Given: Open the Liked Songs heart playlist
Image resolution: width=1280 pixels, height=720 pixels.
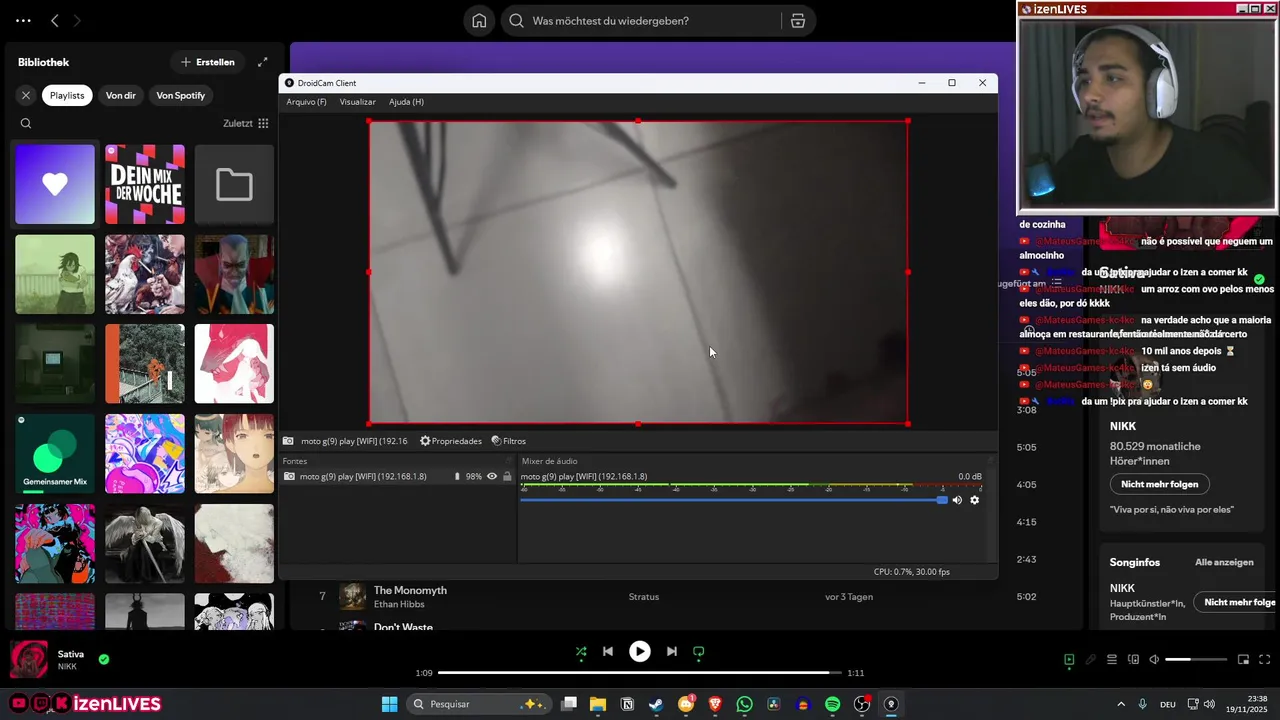Looking at the screenshot, I should (55, 185).
